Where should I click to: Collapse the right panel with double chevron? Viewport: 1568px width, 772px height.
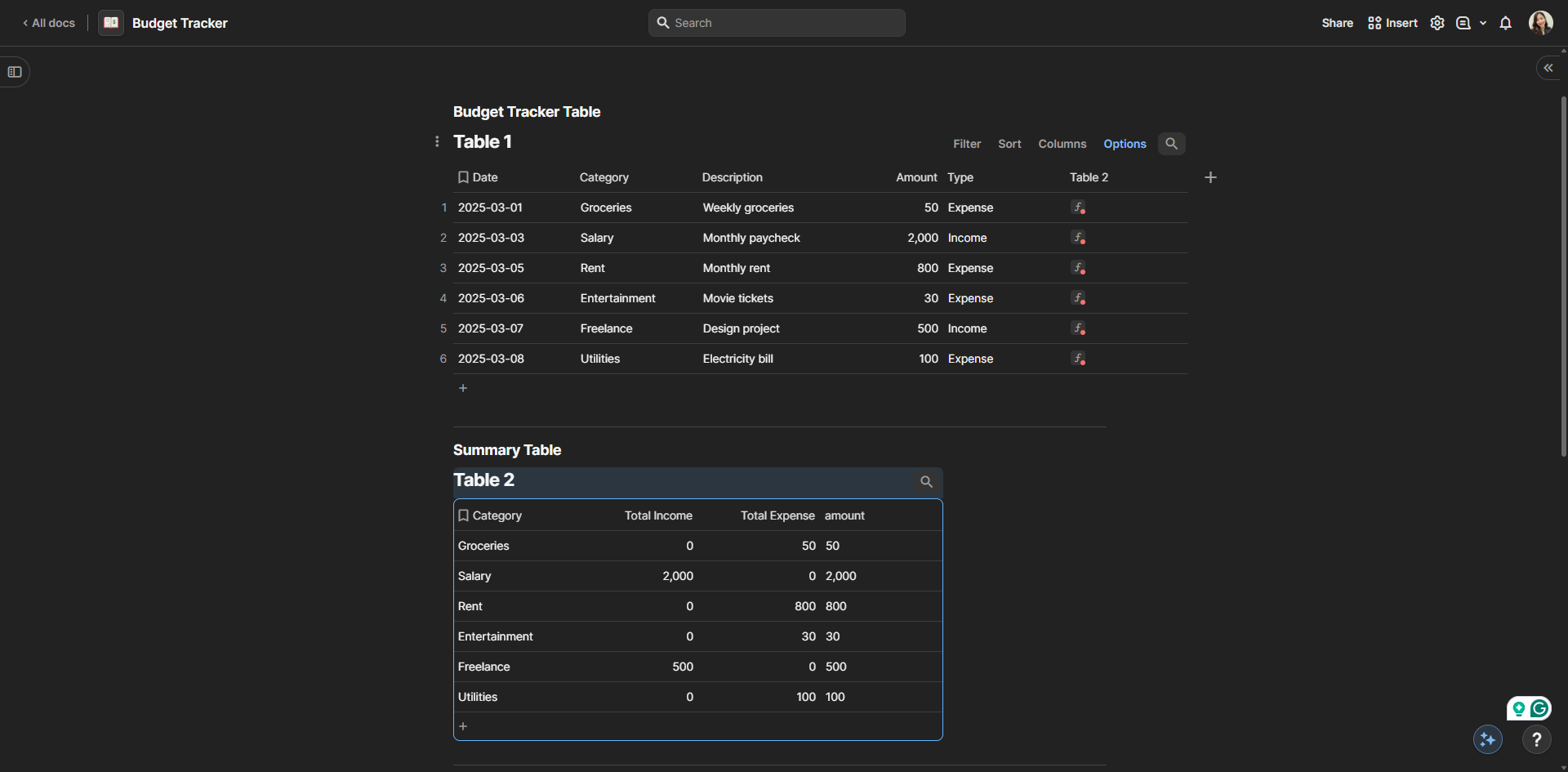[x=1548, y=68]
